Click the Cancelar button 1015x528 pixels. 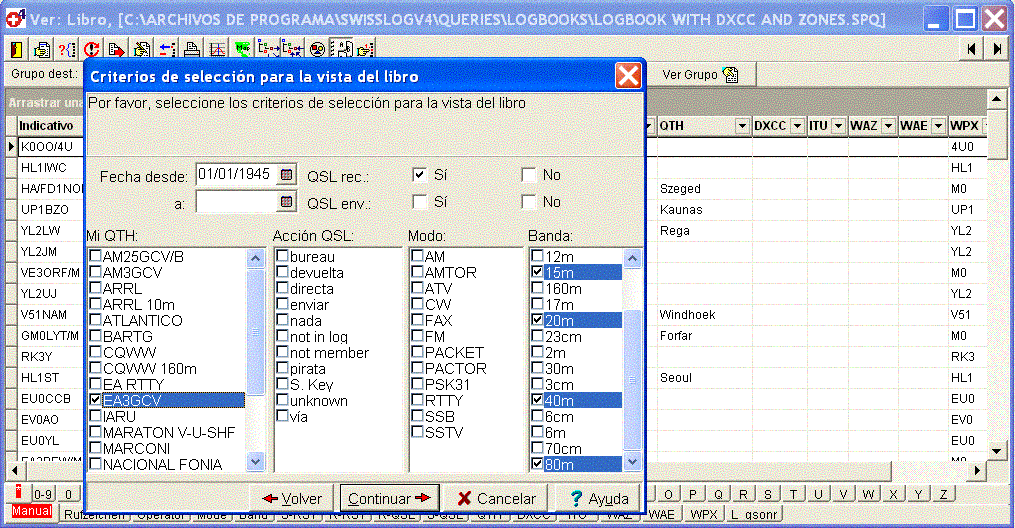(x=496, y=498)
